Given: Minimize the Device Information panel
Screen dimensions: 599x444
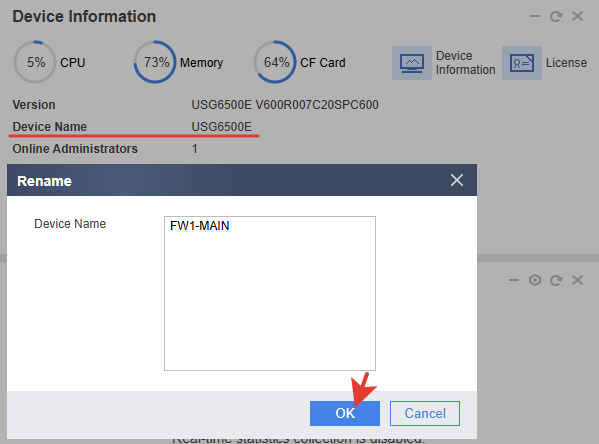Looking at the screenshot, I should 535,16.
